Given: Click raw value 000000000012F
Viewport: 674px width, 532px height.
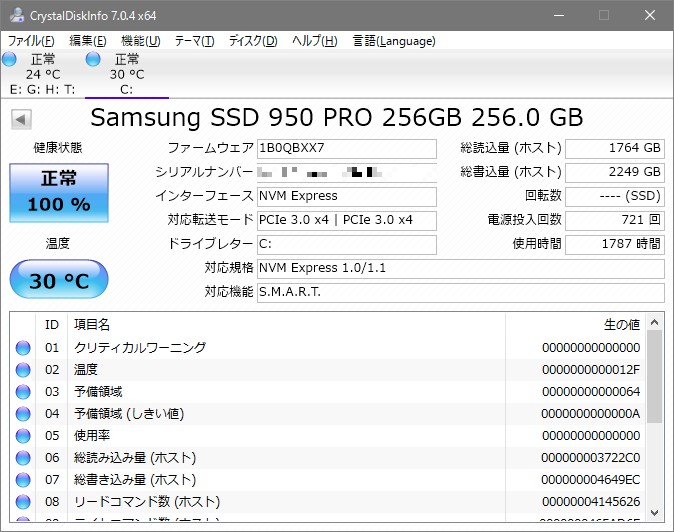Looking at the screenshot, I should click(591, 370).
